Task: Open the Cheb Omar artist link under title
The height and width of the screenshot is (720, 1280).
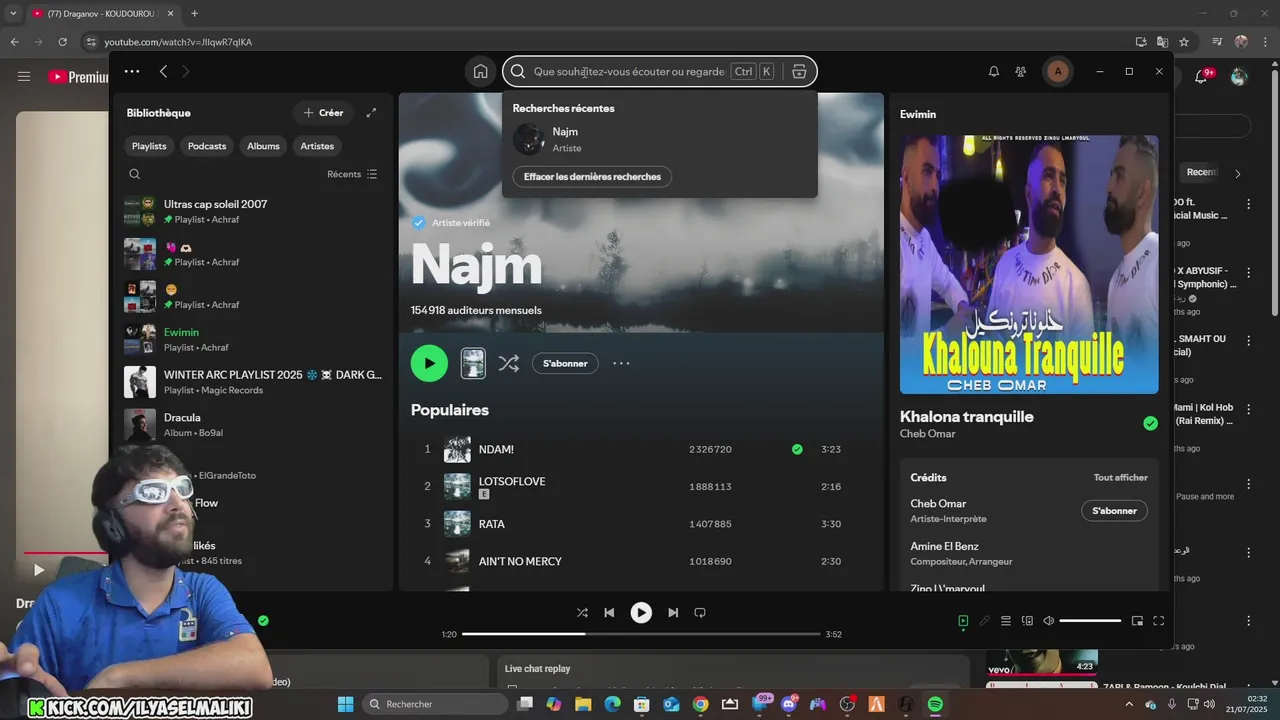Action: [927, 434]
